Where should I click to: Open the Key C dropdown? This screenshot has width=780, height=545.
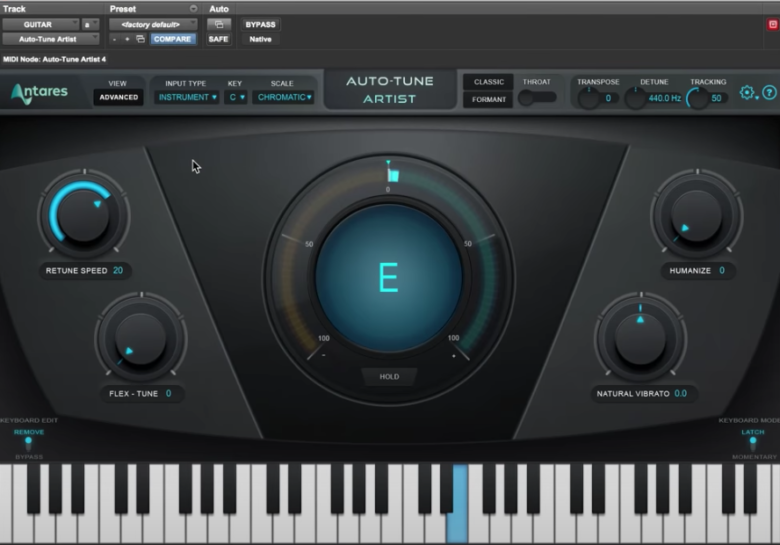pyautogui.click(x=236, y=97)
